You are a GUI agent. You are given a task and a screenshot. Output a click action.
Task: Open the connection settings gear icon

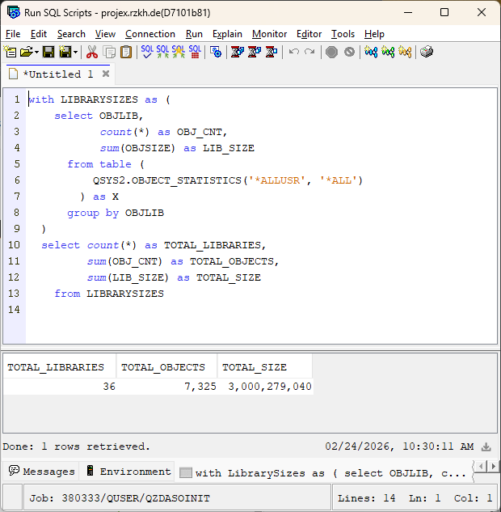(216, 52)
